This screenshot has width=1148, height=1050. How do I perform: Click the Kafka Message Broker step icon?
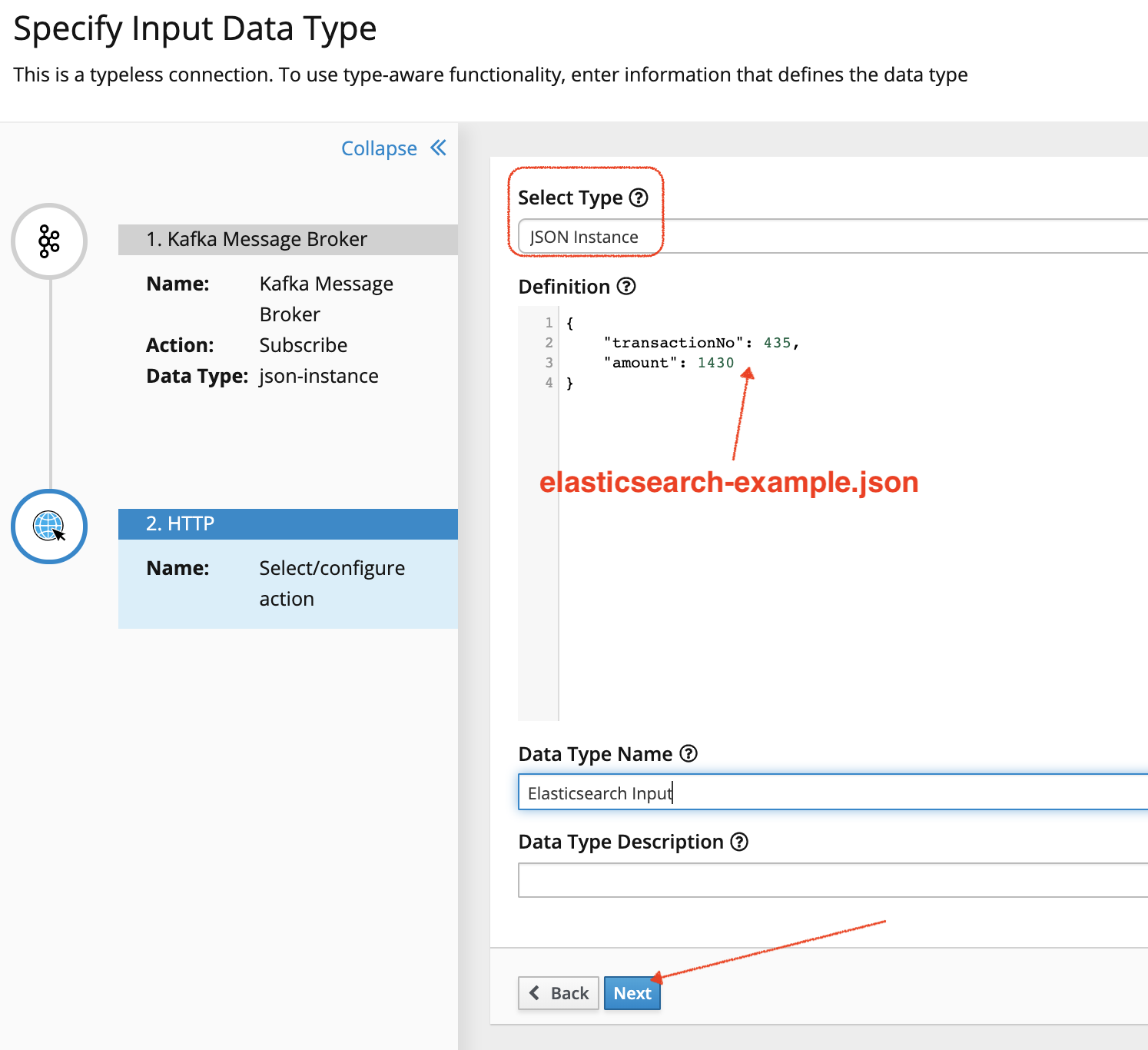[x=49, y=241]
